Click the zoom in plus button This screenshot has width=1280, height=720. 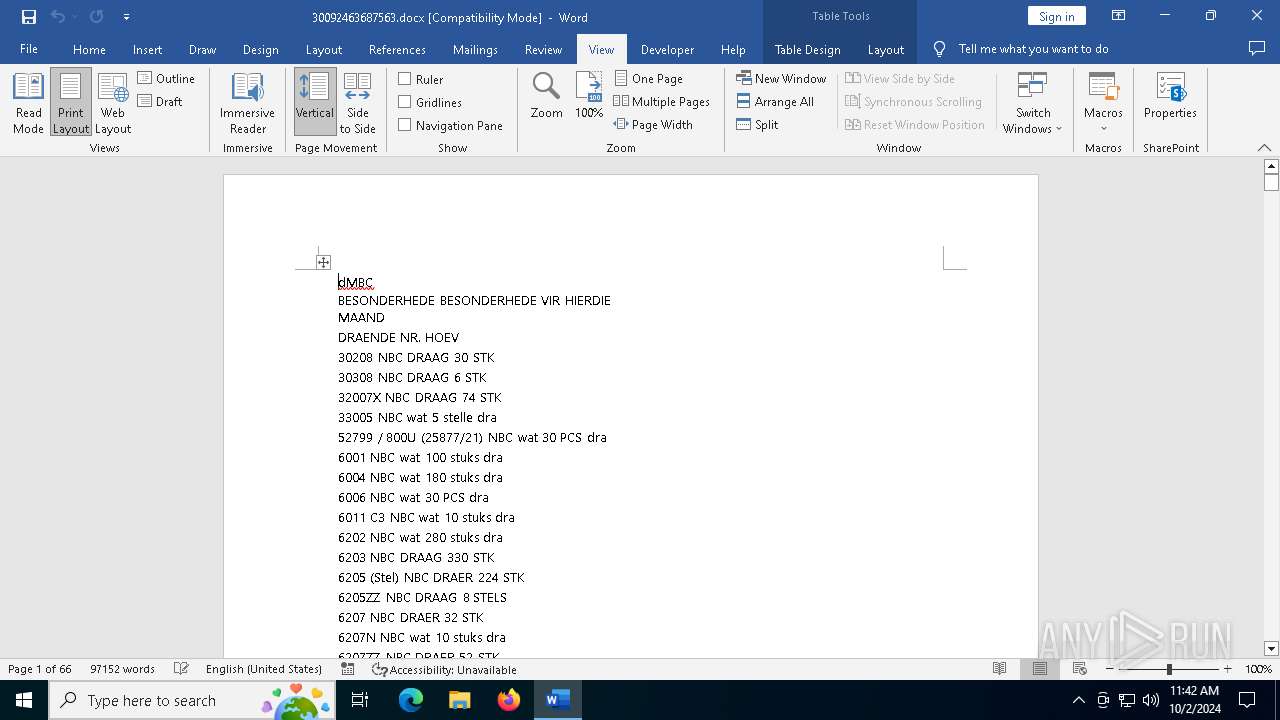1227,669
